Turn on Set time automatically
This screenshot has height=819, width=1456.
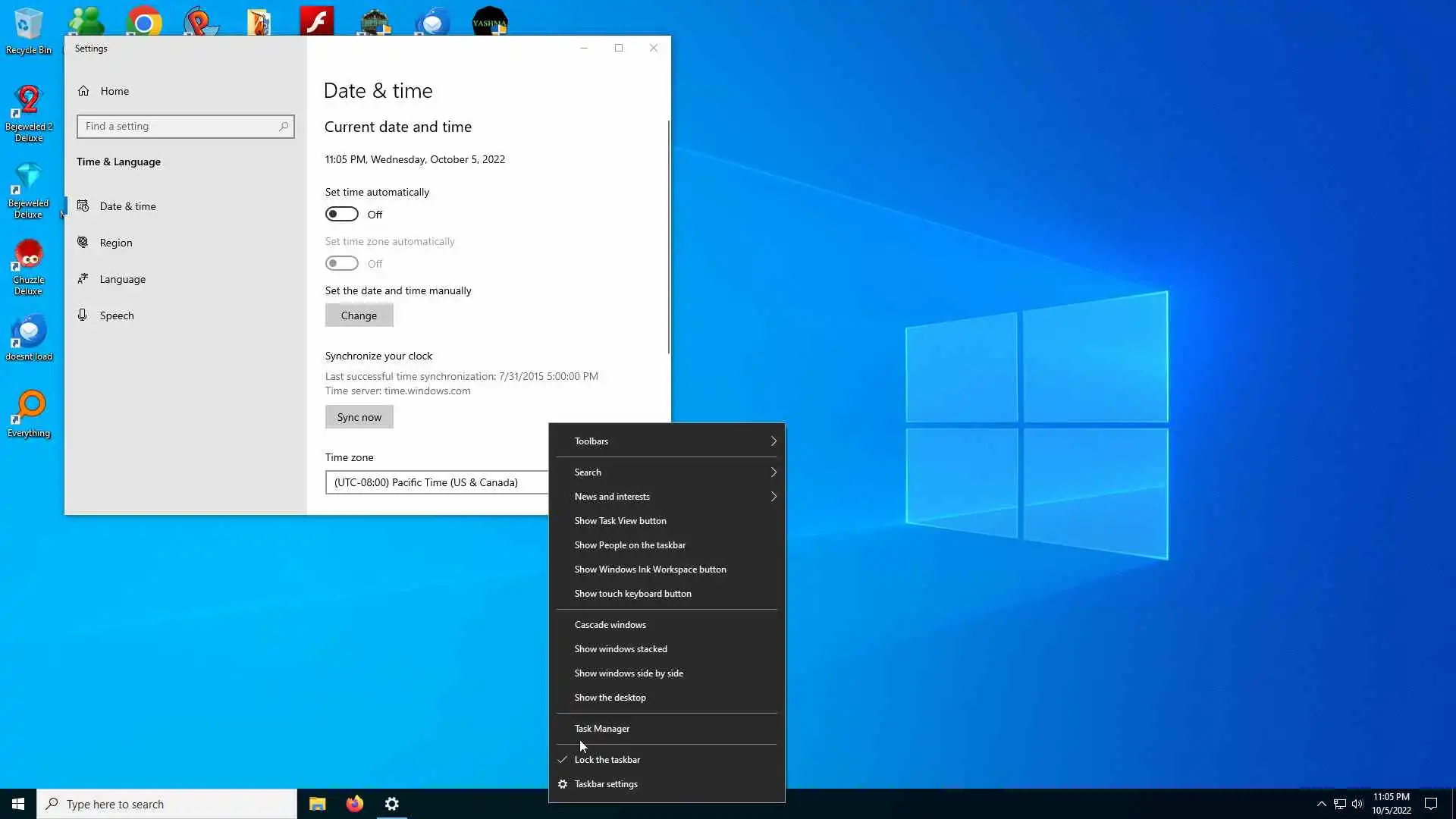pyautogui.click(x=342, y=215)
